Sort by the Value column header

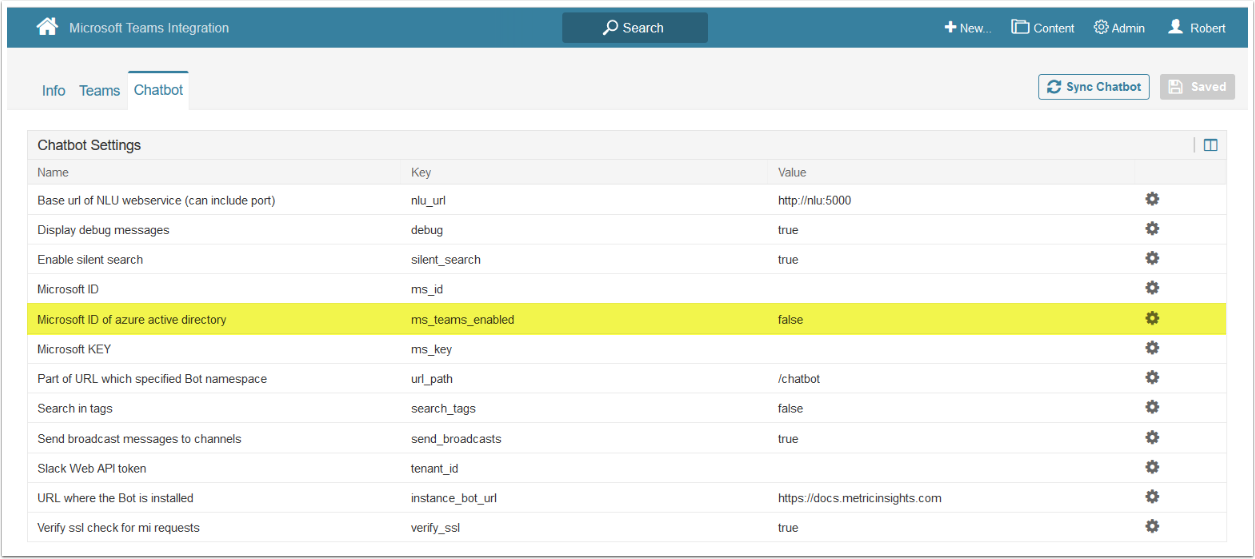click(792, 173)
